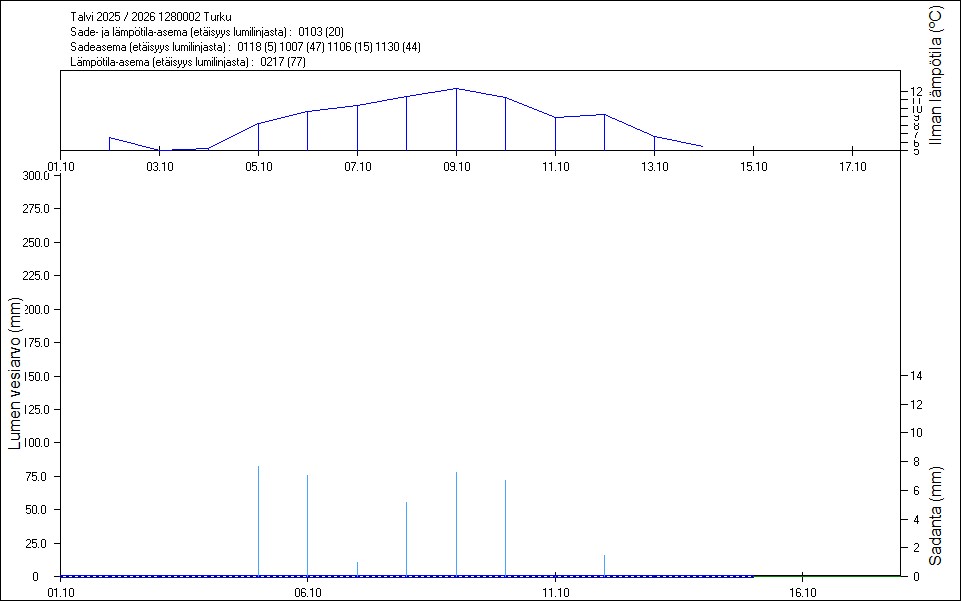Select the precipitation bar on 10.10
Viewport: 961px width, 601px height.
pyautogui.click(x=505, y=527)
